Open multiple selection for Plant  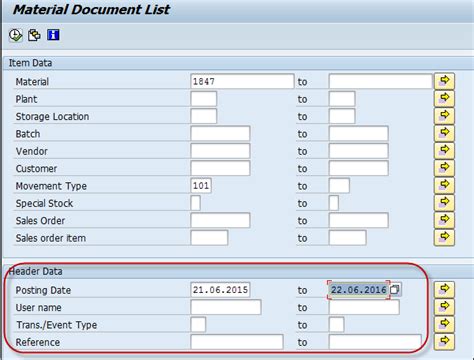pos(444,99)
